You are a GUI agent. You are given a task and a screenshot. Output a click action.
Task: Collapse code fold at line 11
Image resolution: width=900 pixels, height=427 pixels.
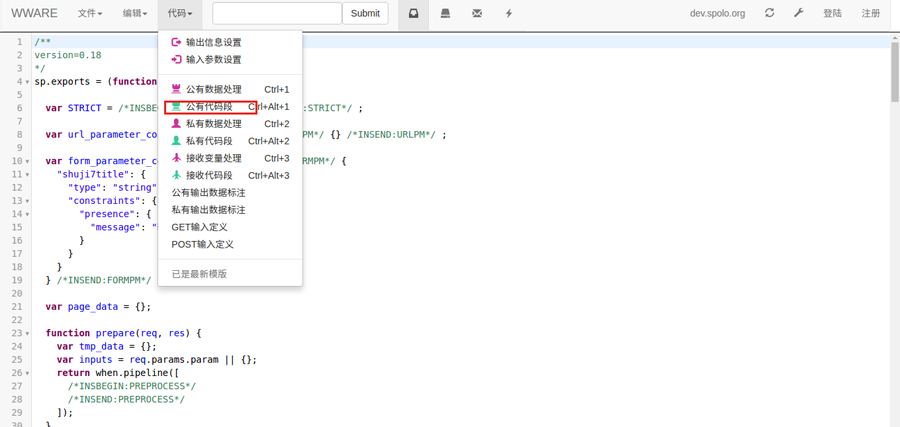click(27, 174)
